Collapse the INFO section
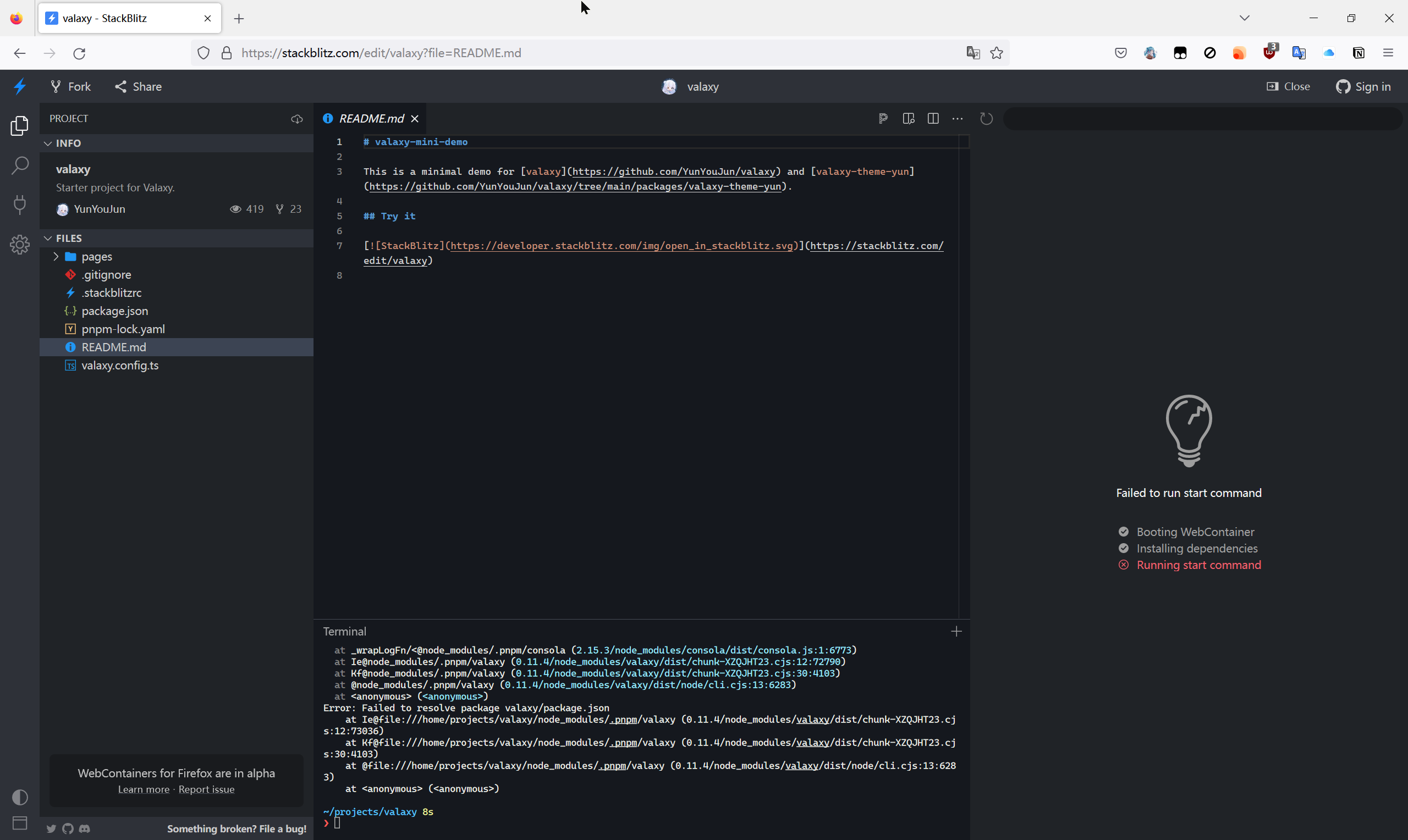The width and height of the screenshot is (1408, 840). [x=48, y=143]
